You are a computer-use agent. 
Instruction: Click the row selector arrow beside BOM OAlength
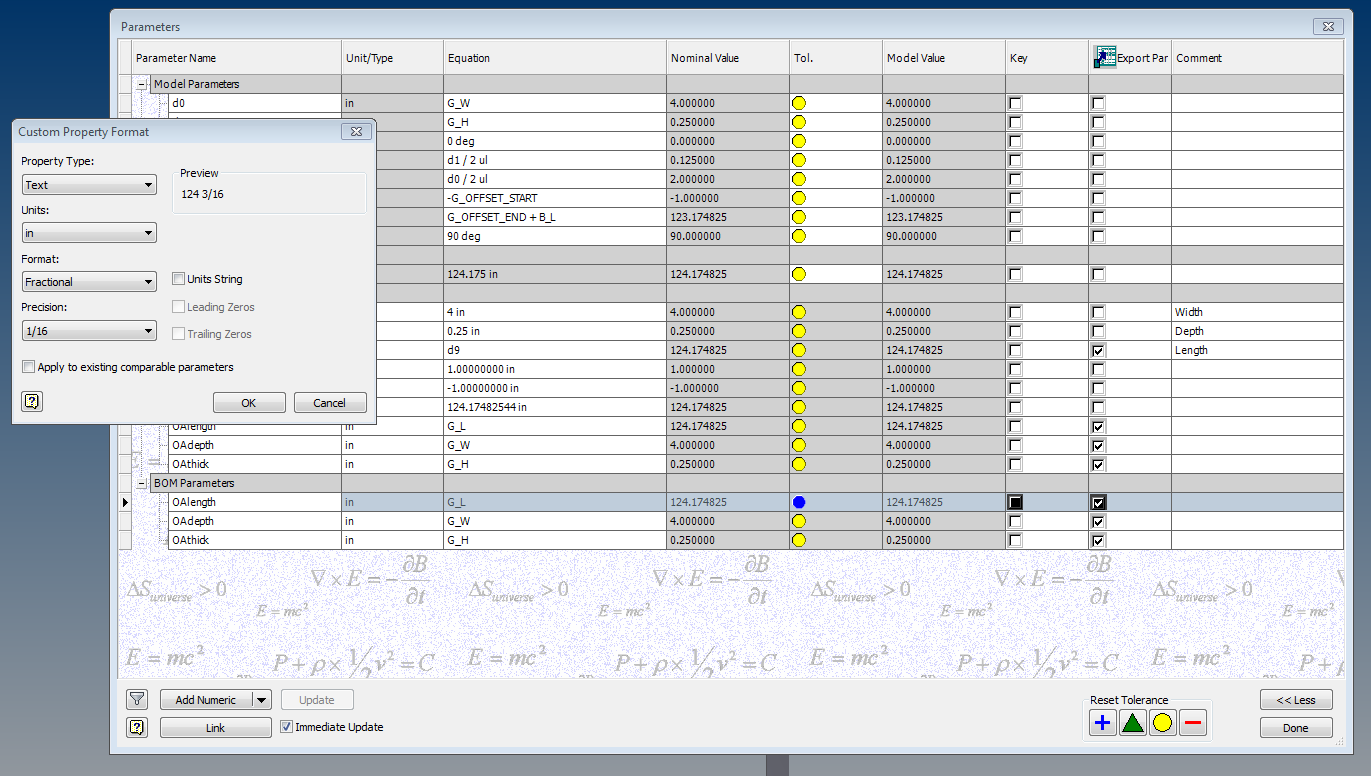(125, 502)
